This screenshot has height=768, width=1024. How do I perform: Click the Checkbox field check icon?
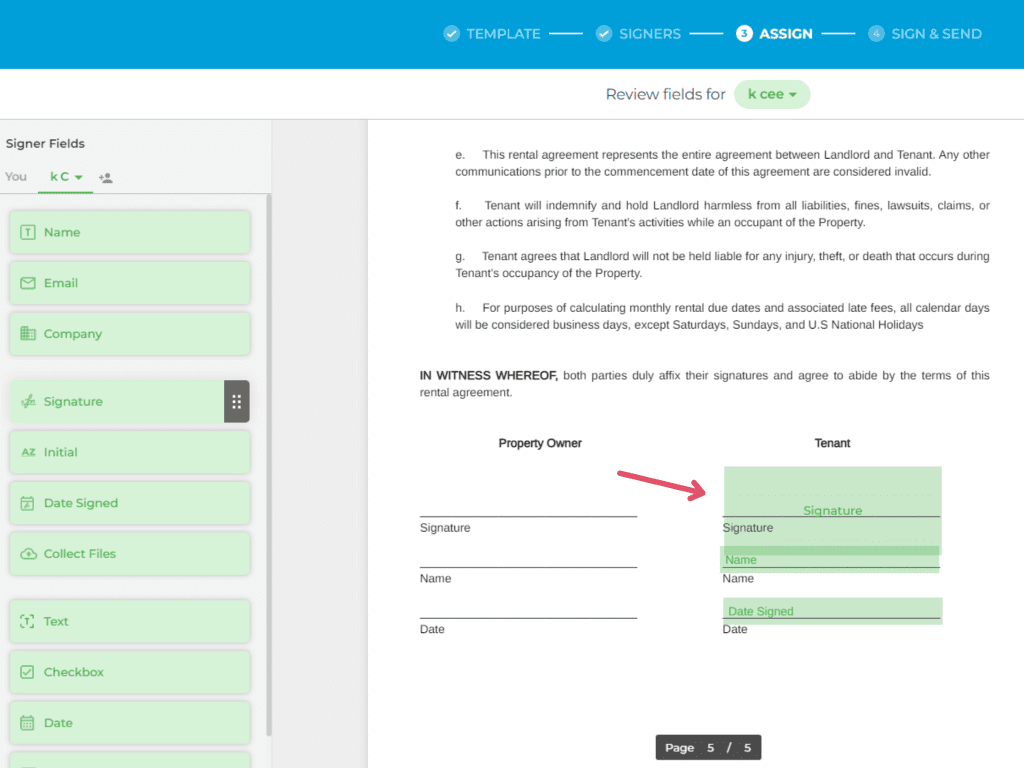[27, 672]
